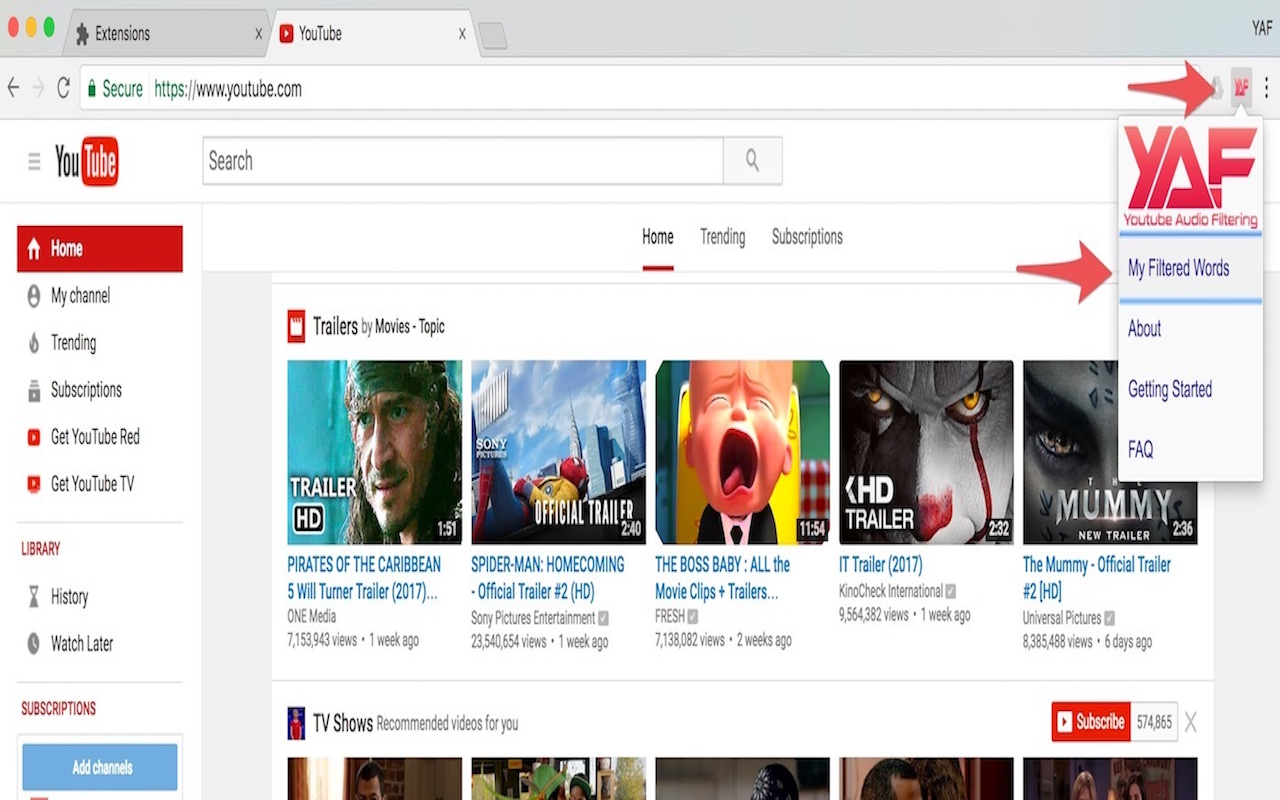Open KinoCheck International channel link
Image resolution: width=1280 pixels, height=800 pixels.
click(x=891, y=591)
